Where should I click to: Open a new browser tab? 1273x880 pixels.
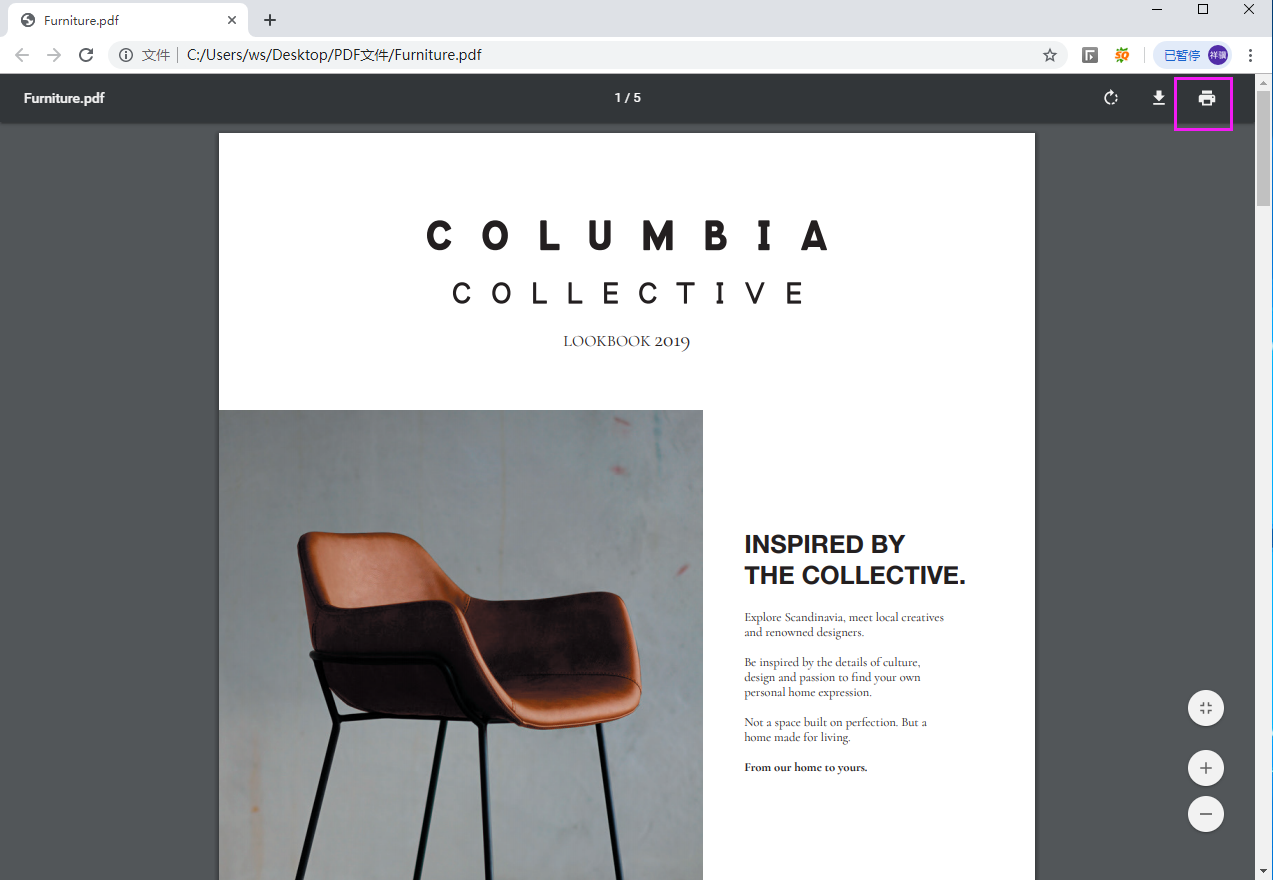[x=270, y=20]
